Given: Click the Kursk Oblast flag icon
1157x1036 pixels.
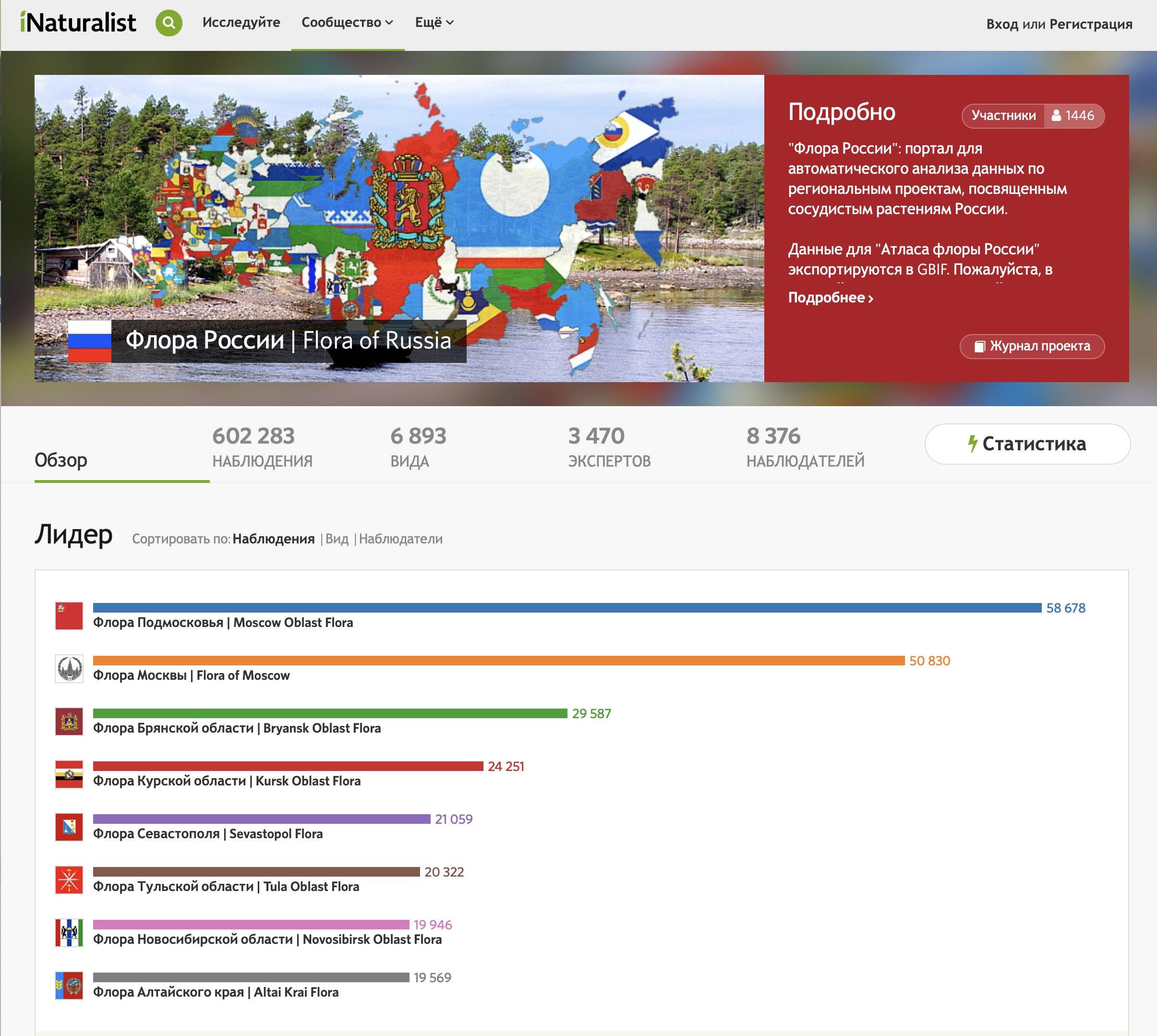Looking at the screenshot, I should click(x=69, y=775).
